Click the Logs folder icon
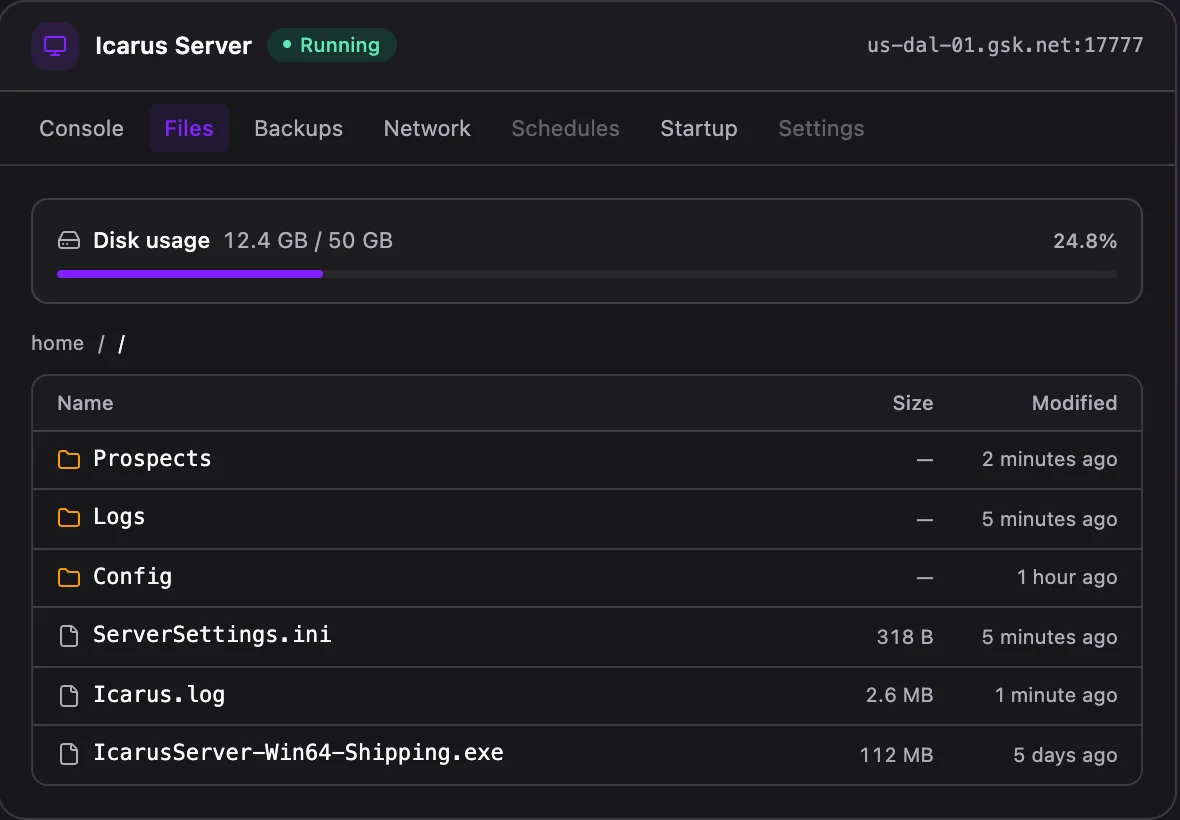The height and width of the screenshot is (820, 1180). (x=68, y=518)
